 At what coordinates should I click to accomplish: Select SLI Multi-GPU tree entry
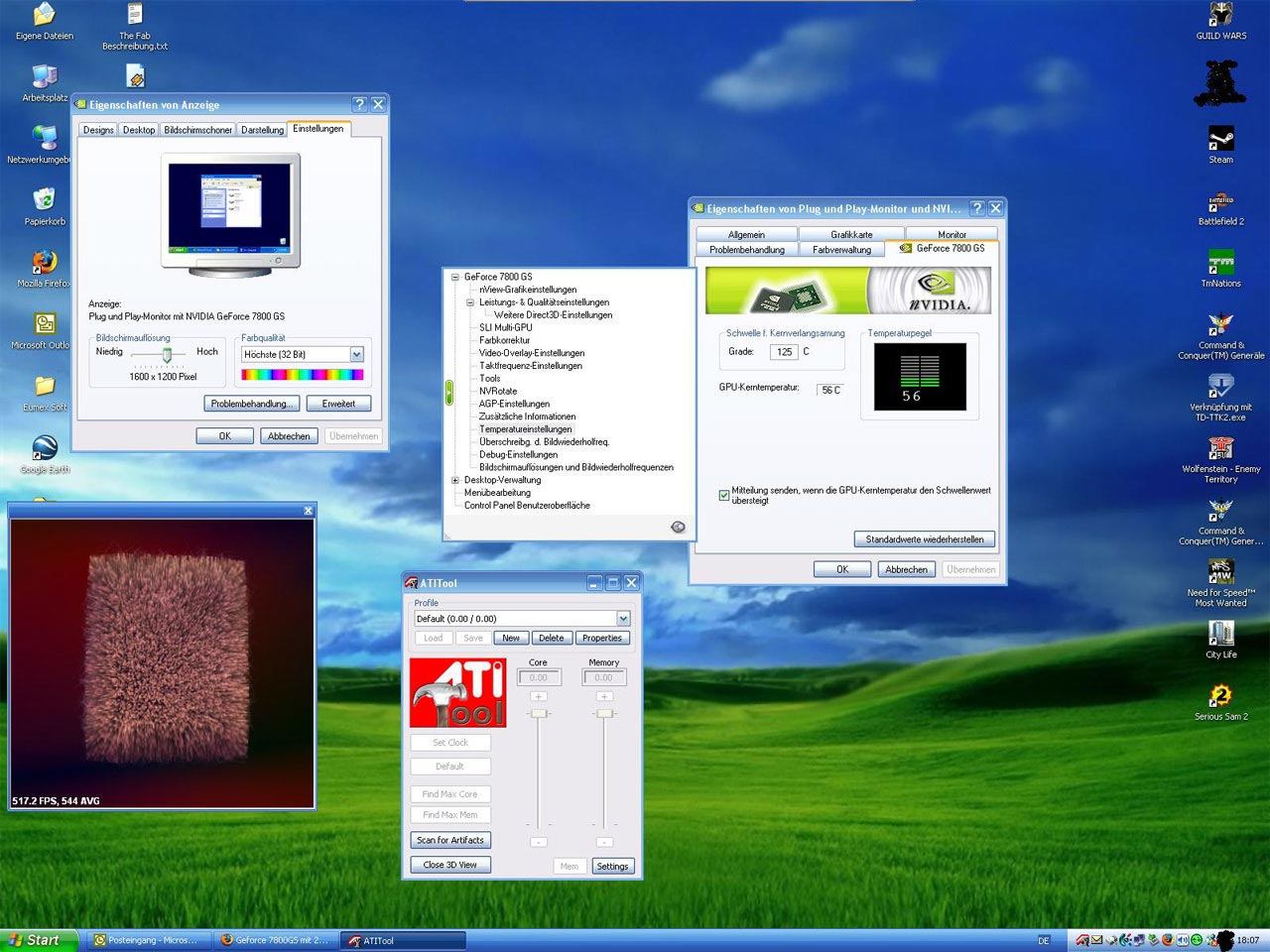click(506, 327)
